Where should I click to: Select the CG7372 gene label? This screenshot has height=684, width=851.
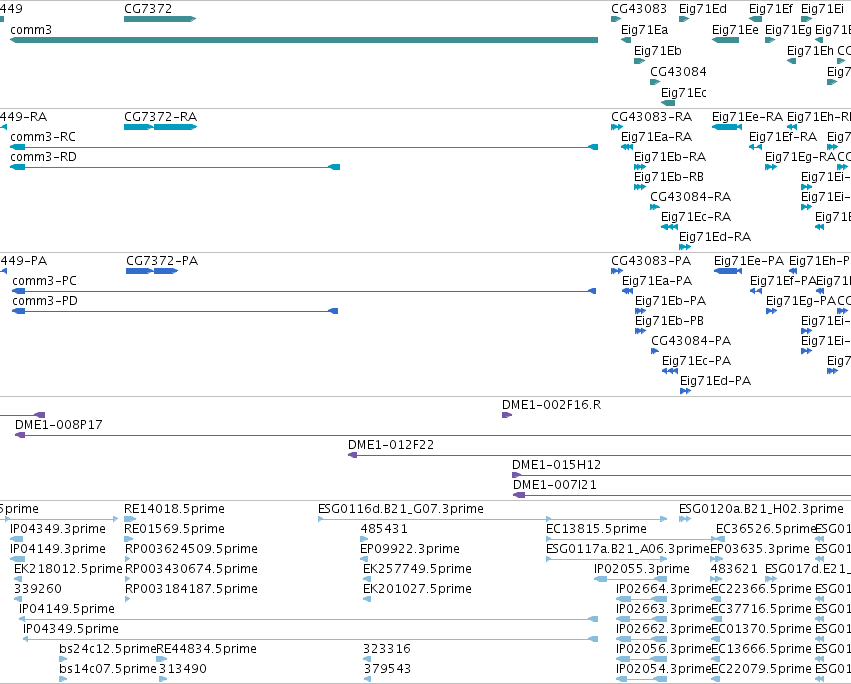pyautogui.click(x=148, y=9)
